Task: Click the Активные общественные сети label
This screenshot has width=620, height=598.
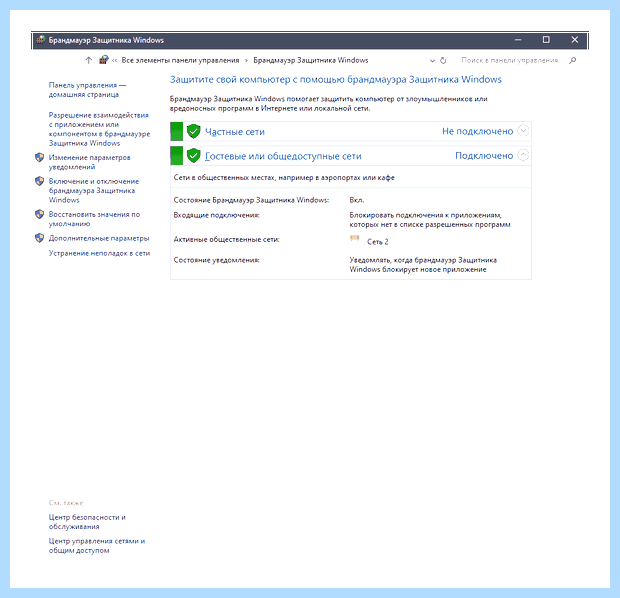Action: [226, 240]
